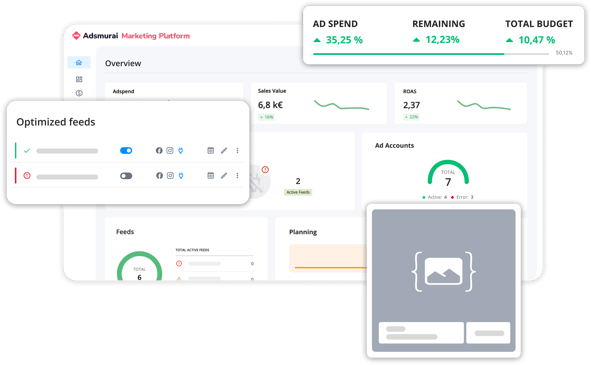
Task: Open the dashboard grid icon in the sidebar
Action: tap(79, 79)
